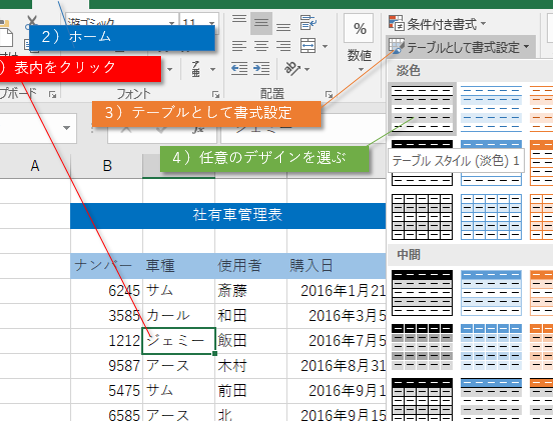The image size is (553, 421).
Task: Open the フォント group dialog launcher
Action: (215, 94)
